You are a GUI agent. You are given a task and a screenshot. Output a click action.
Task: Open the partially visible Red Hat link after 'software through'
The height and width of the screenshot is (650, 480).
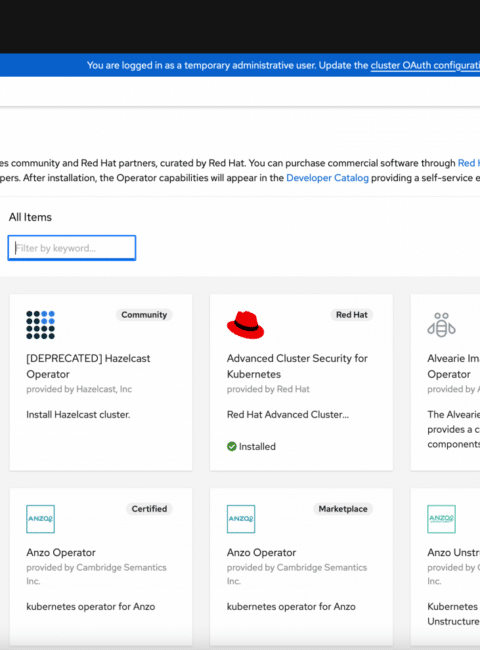click(x=468, y=163)
